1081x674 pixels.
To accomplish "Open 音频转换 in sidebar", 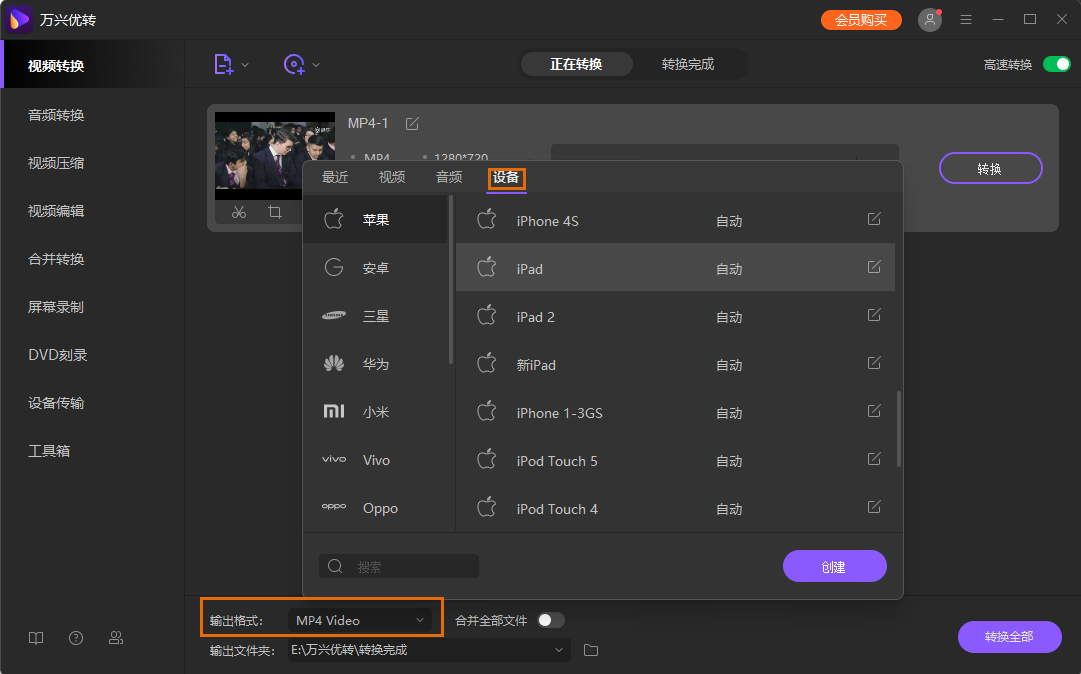I will (56, 115).
